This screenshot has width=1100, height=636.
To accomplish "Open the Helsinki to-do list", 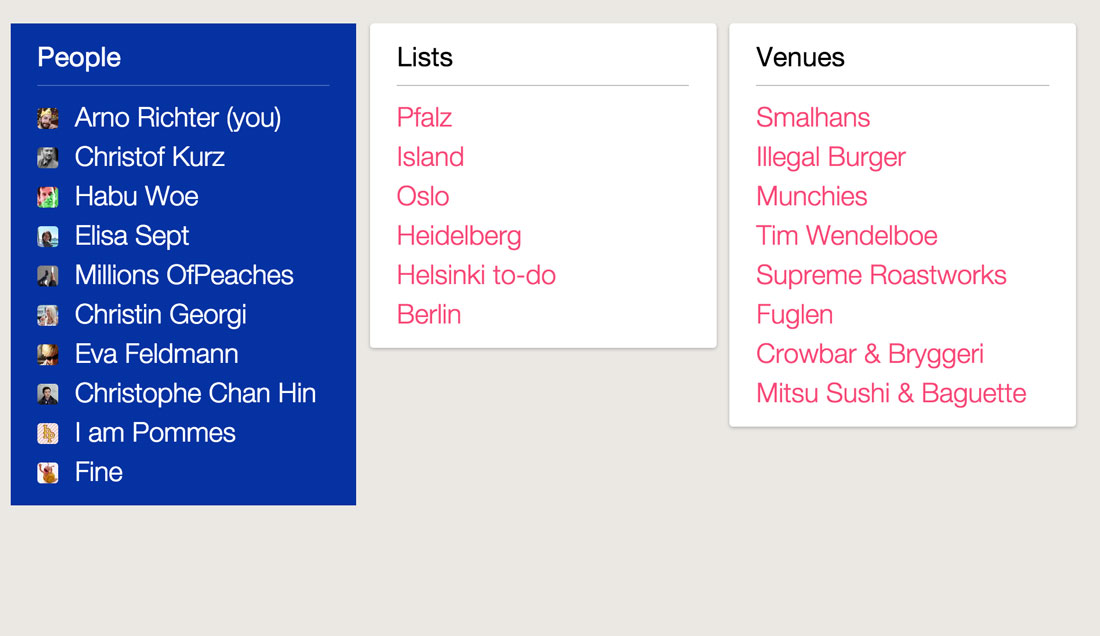I will pos(476,275).
